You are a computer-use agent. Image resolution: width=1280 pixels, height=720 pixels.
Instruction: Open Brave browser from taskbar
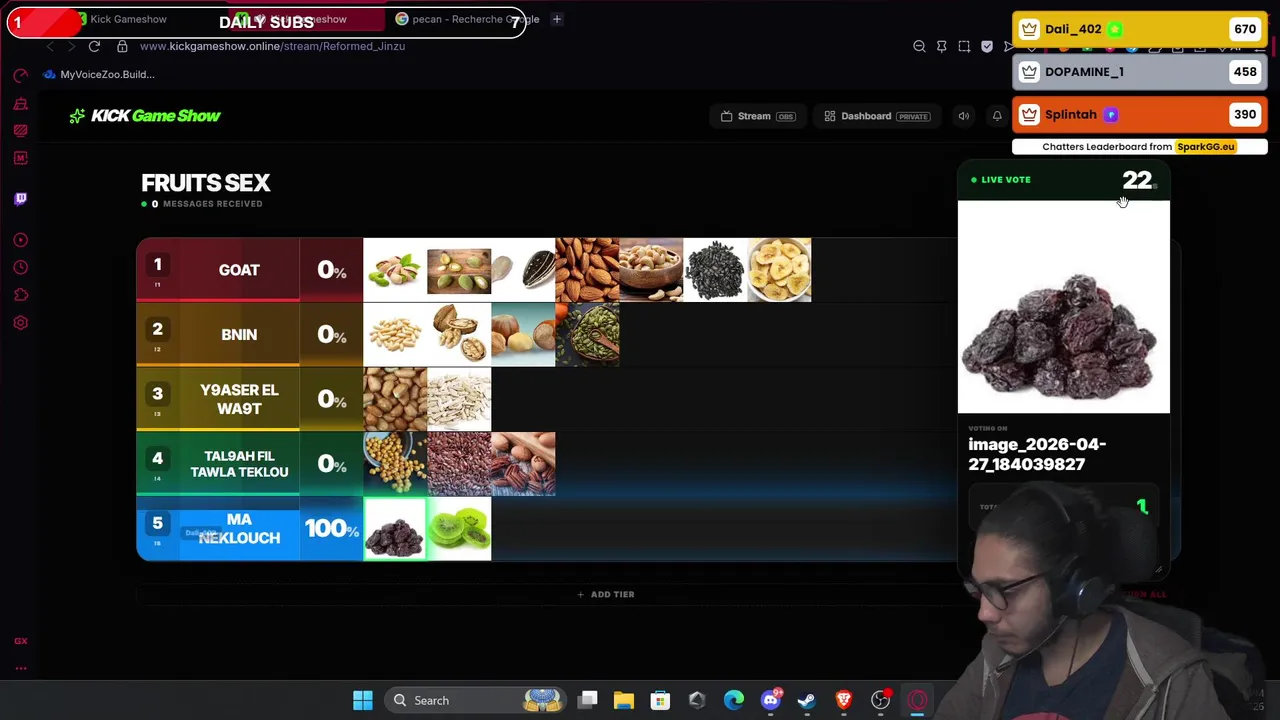click(x=844, y=700)
